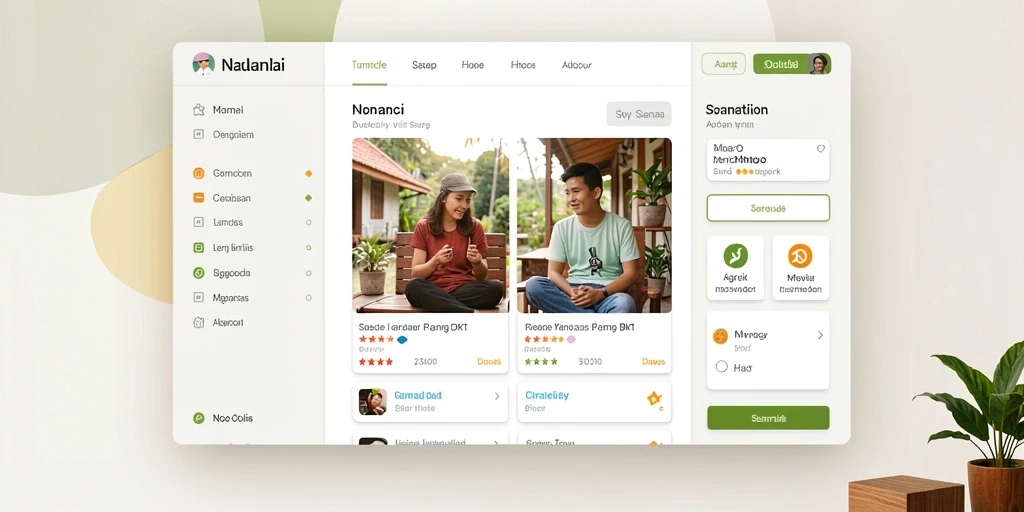Open the Mamel home icon in sidebar
This screenshot has height=512, width=1024.
coord(199,110)
